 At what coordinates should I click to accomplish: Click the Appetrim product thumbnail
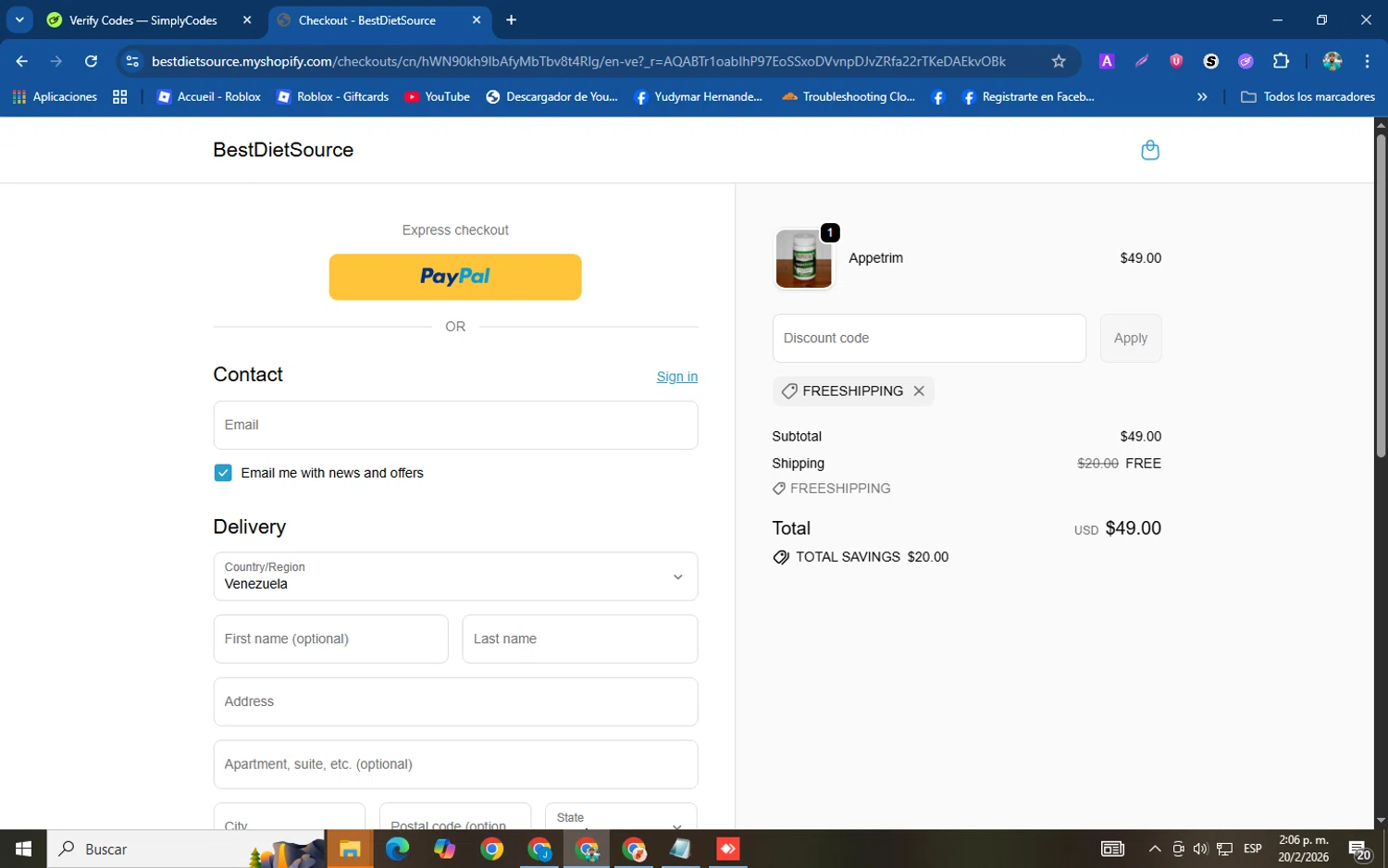point(803,259)
